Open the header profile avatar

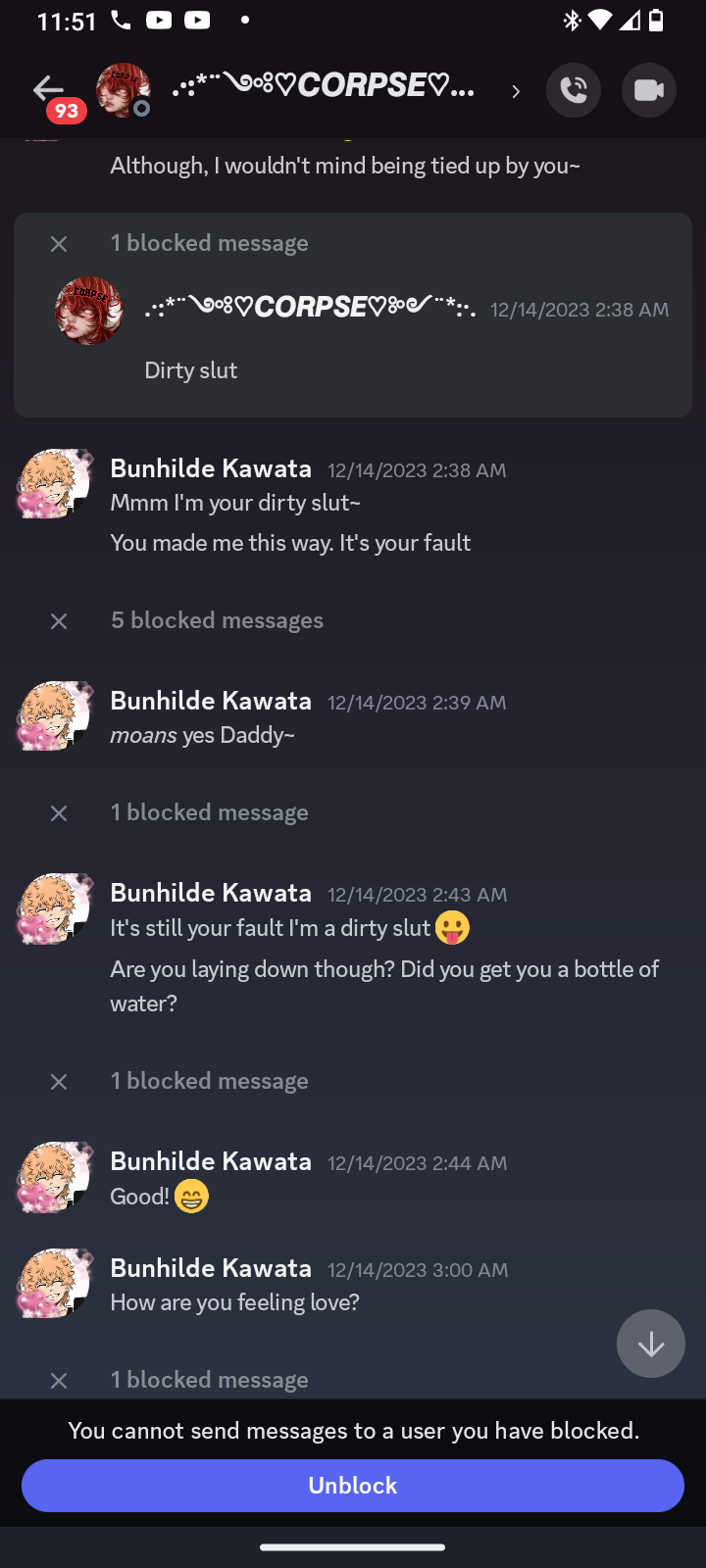coord(123,90)
